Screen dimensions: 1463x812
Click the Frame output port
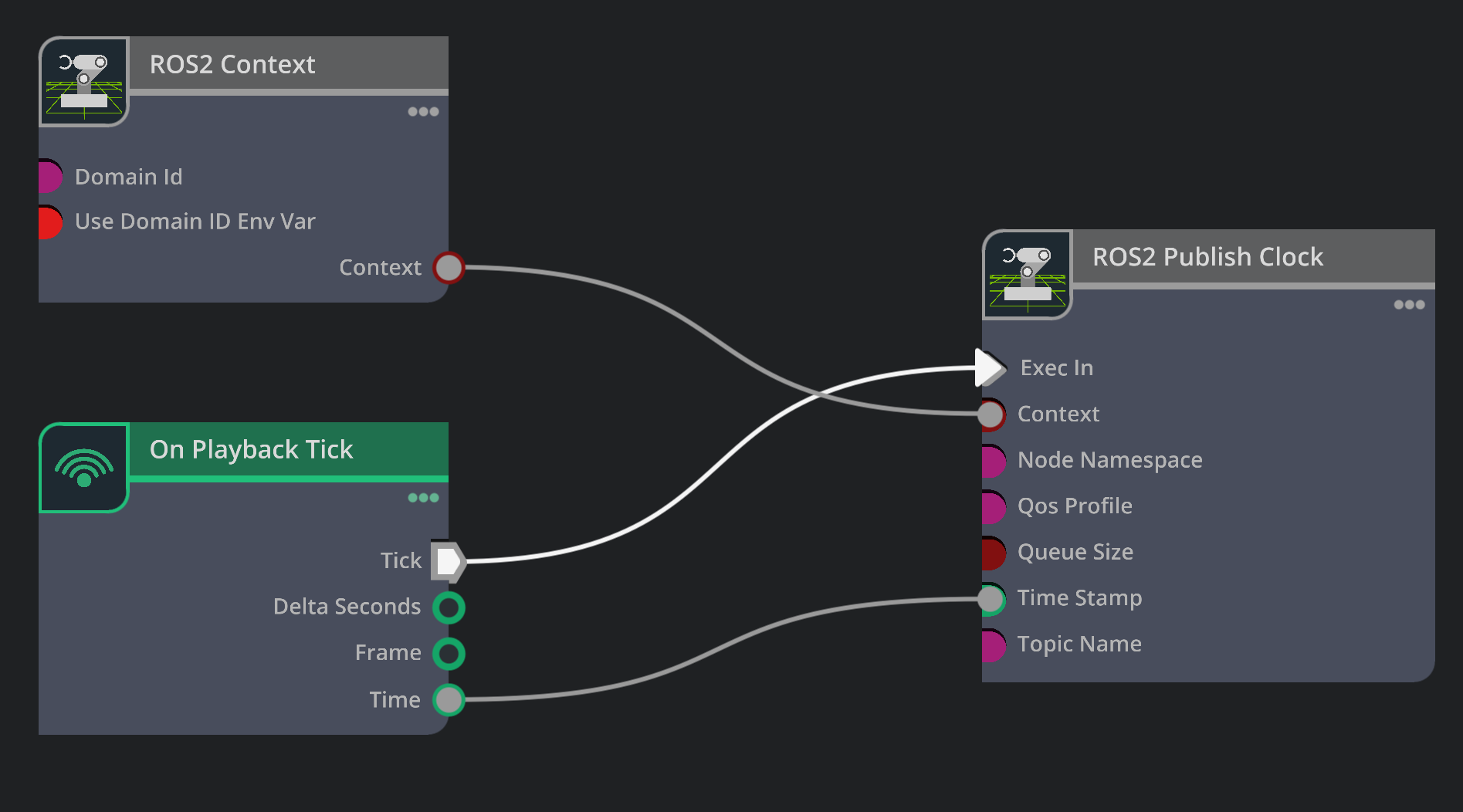click(x=449, y=654)
